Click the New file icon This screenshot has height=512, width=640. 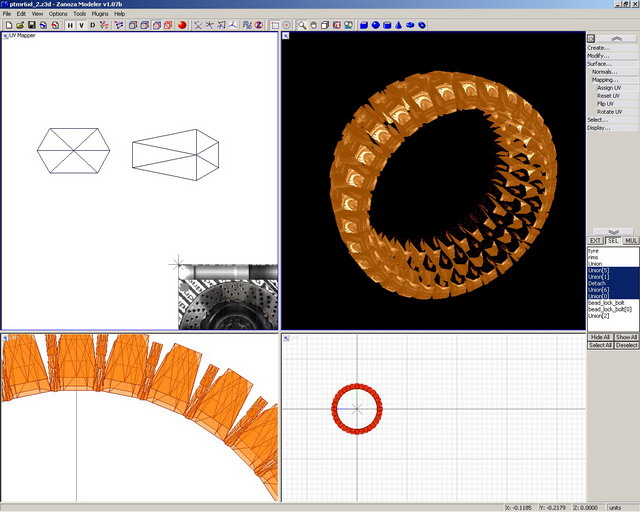pyautogui.click(x=7, y=25)
